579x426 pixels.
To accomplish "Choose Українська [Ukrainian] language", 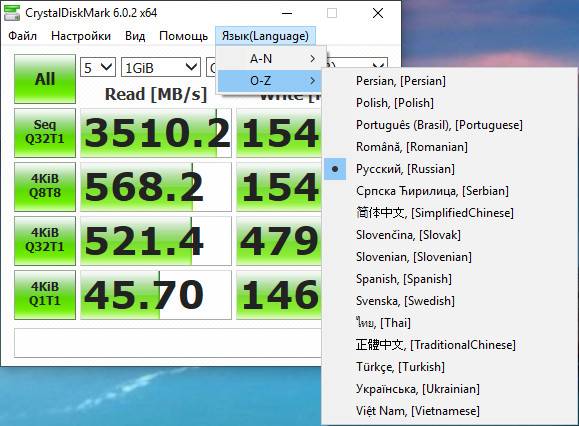I will pyautogui.click(x=450, y=389).
